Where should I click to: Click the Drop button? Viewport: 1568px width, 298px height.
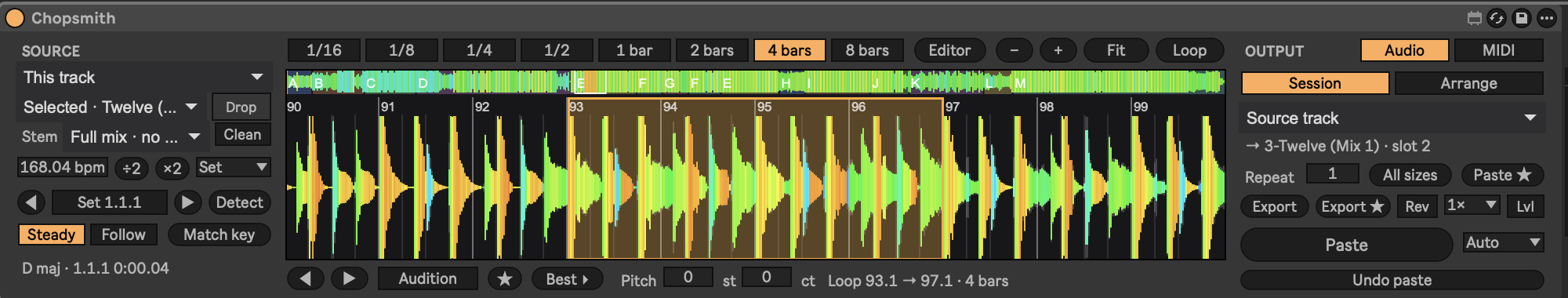tap(241, 107)
